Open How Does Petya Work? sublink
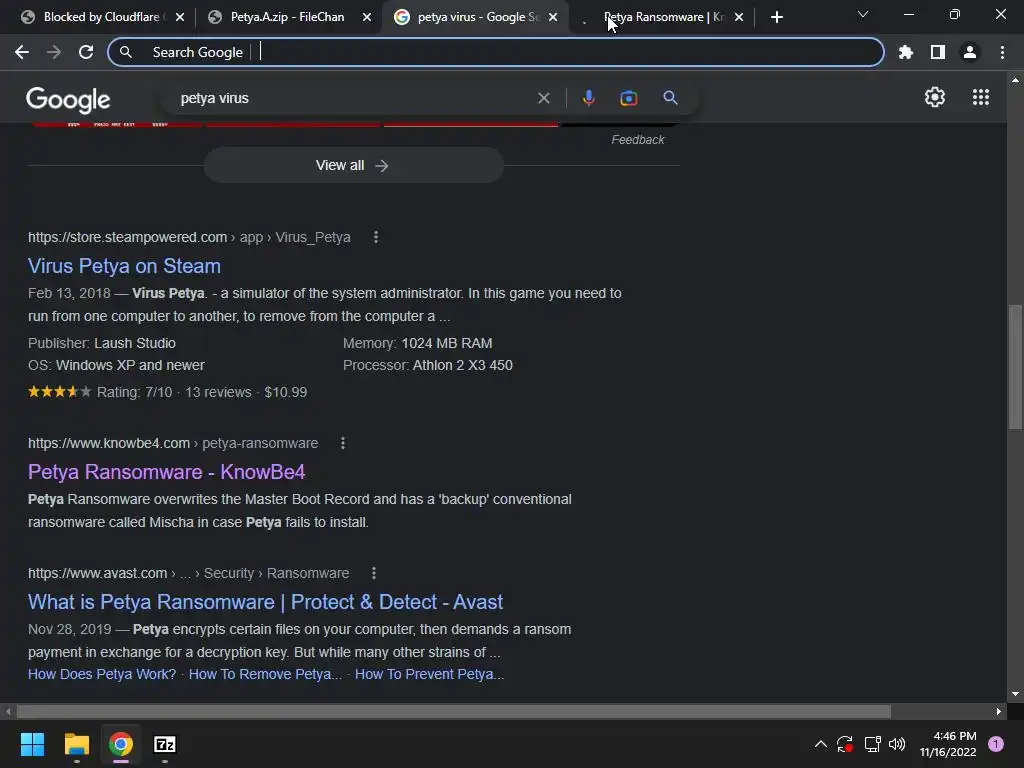The width and height of the screenshot is (1024, 768). tap(102, 674)
